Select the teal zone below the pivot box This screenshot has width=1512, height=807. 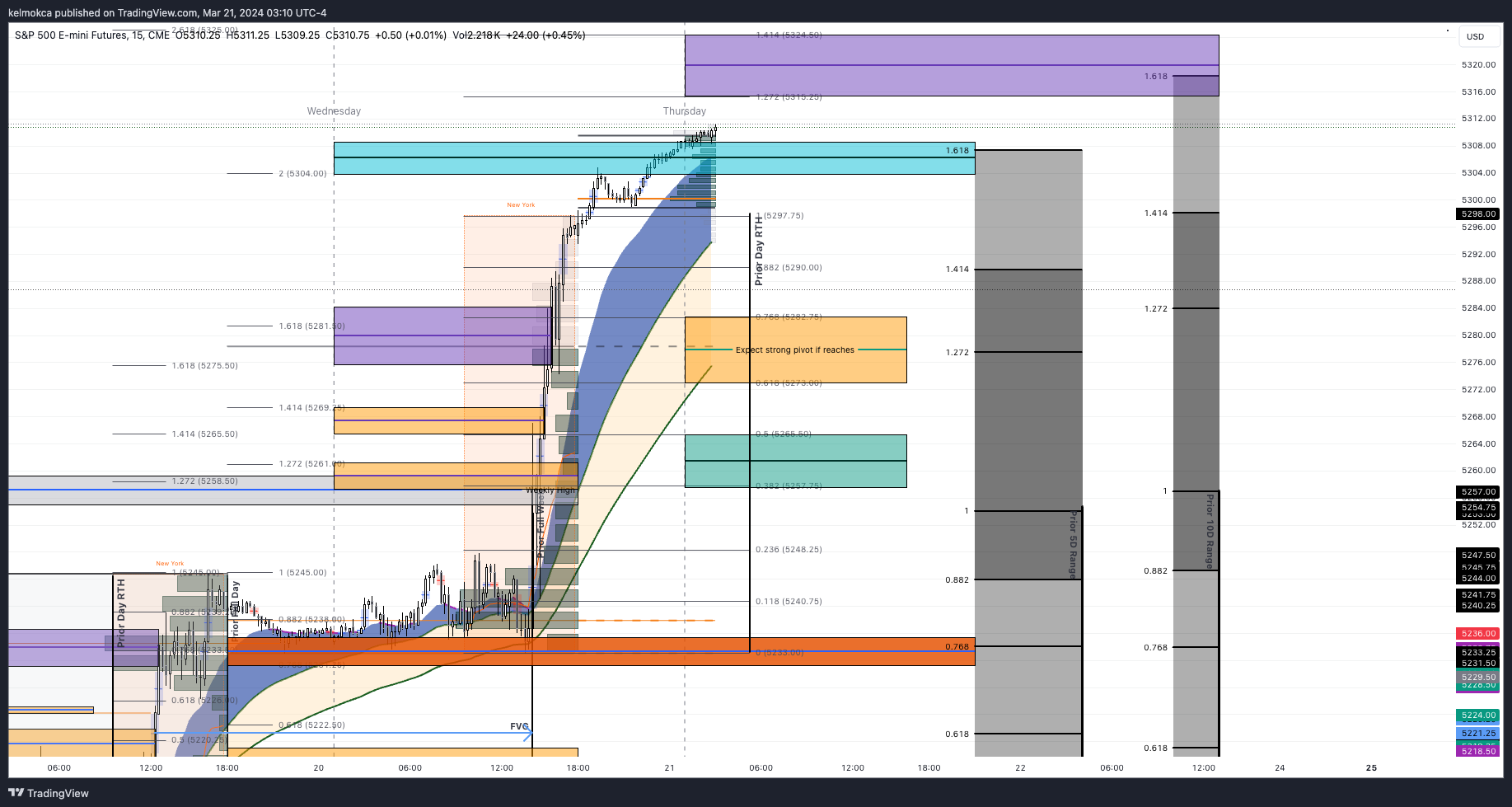pyautogui.click(x=795, y=461)
